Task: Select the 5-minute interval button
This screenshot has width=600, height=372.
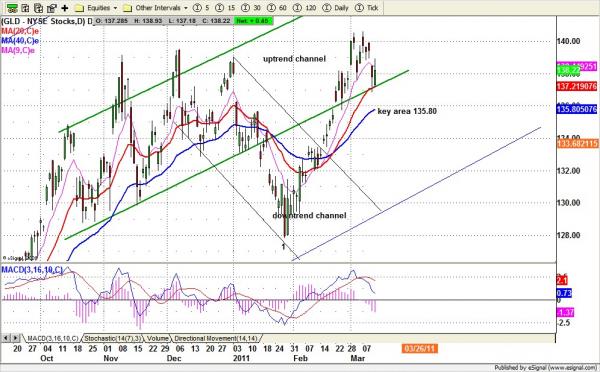Action: pos(201,8)
